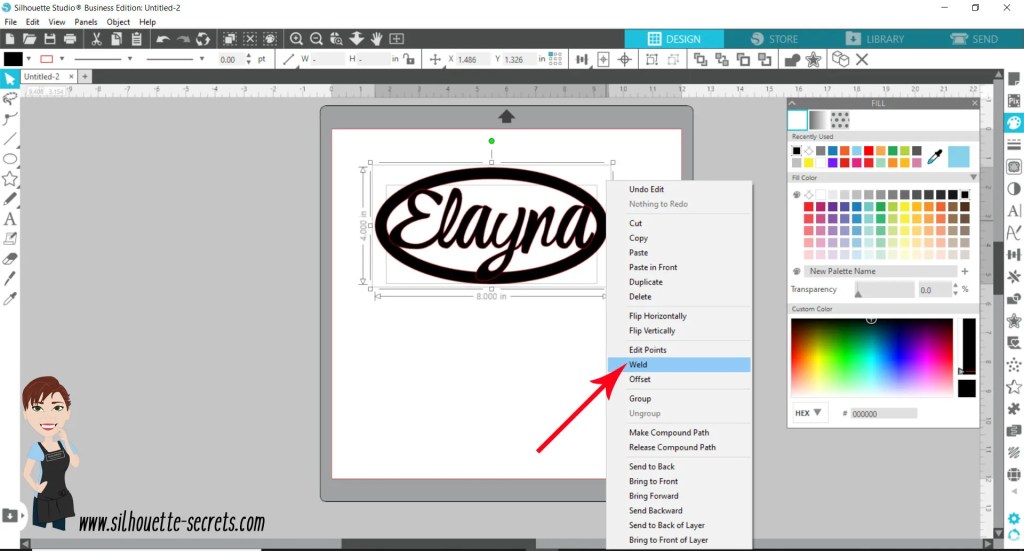
Task: Add new palette with plus button
Action: (965, 271)
